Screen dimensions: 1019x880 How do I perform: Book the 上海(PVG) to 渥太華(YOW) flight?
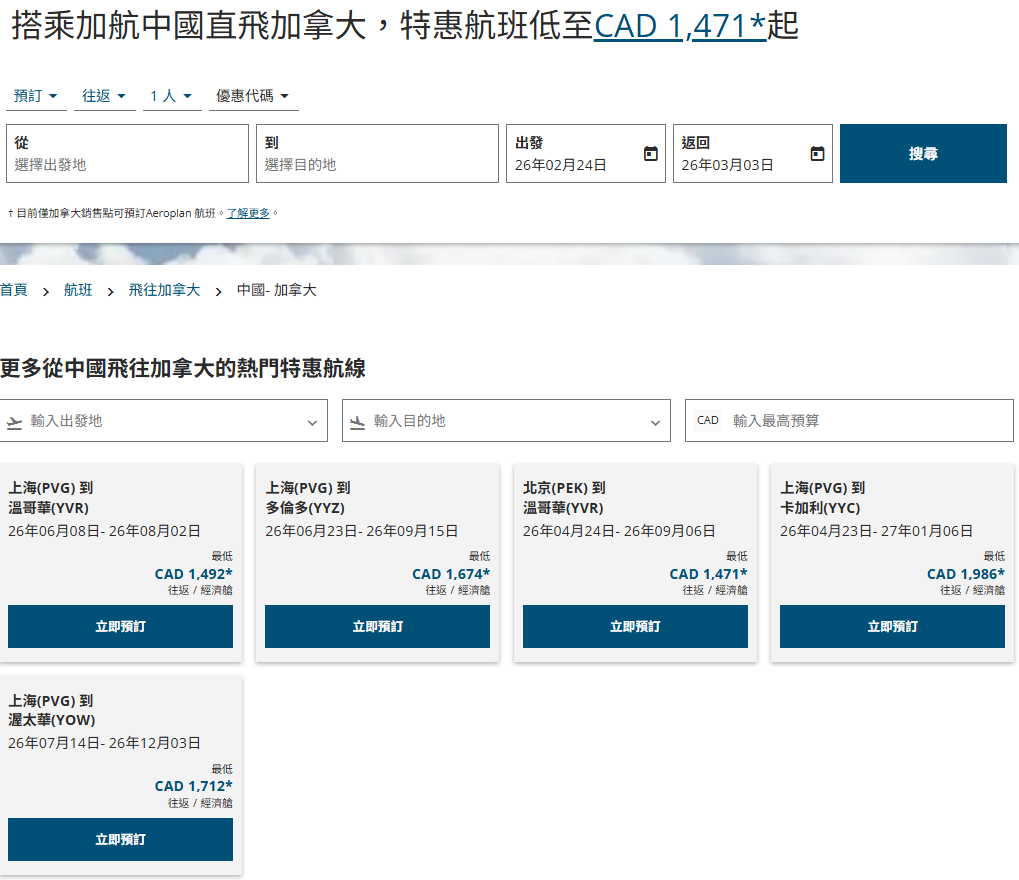pos(120,840)
